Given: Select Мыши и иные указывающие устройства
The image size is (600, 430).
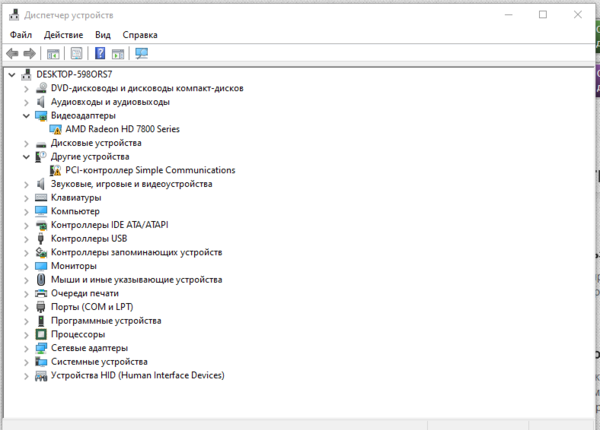Looking at the screenshot, I should [x=137, y=280].
